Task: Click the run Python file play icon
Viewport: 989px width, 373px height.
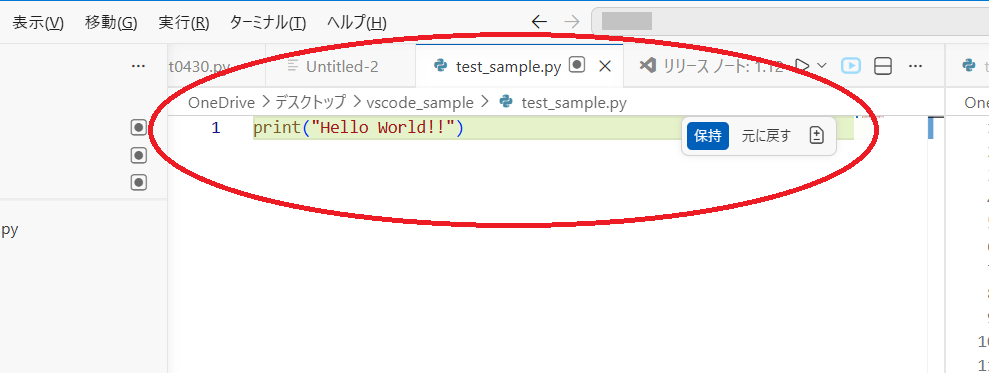Action: 802,65
